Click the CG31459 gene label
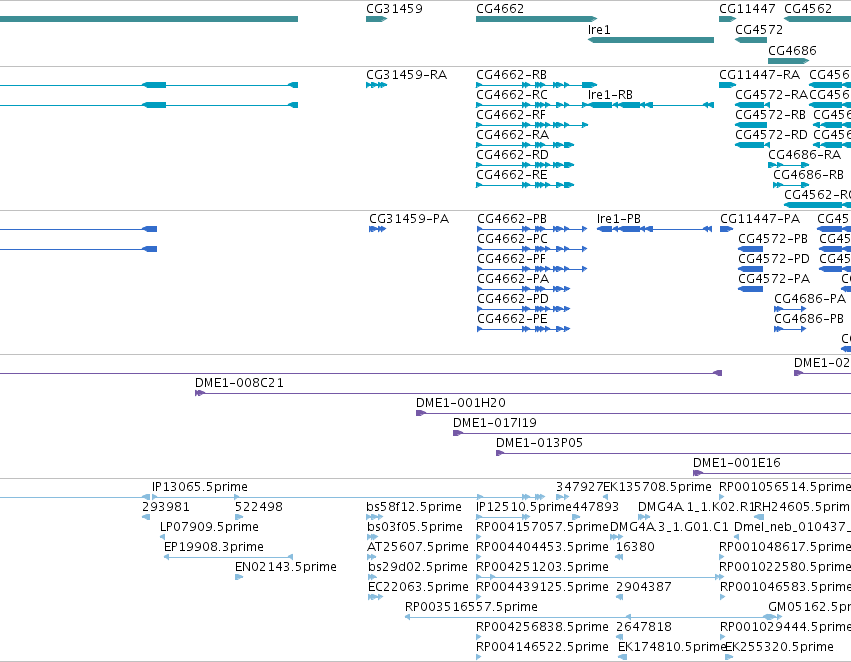Screen dimensions: 851x662 [x=394, y=9]
